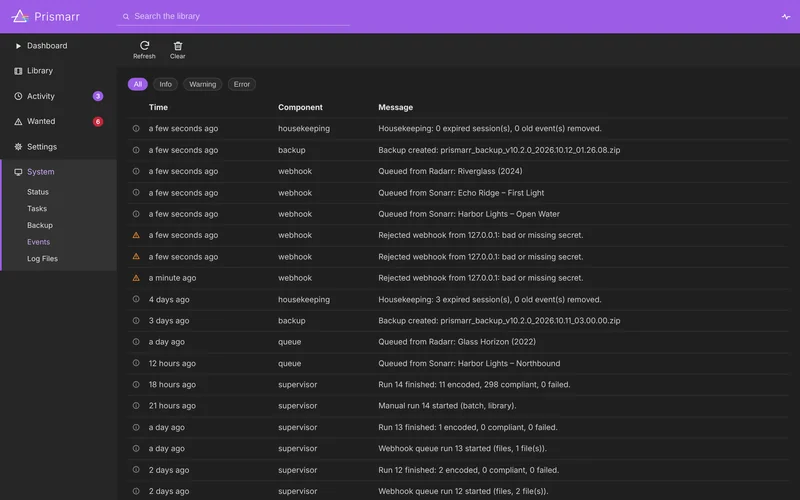Click 'a minute ago' time cell
The height and width of the screenshot is (500, 800).
click(x=172, y=278)
